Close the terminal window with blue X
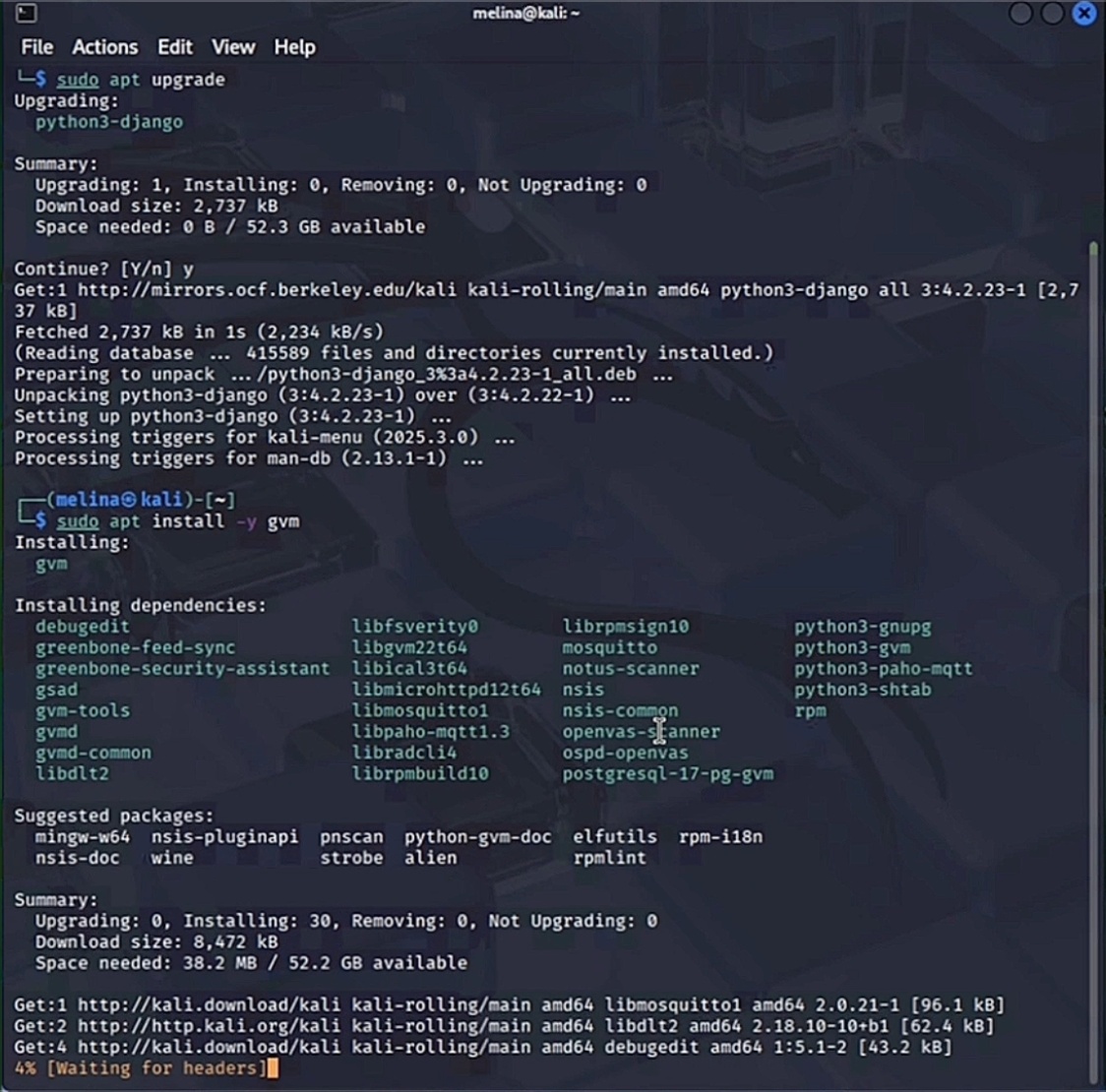 pos(1084,13)
